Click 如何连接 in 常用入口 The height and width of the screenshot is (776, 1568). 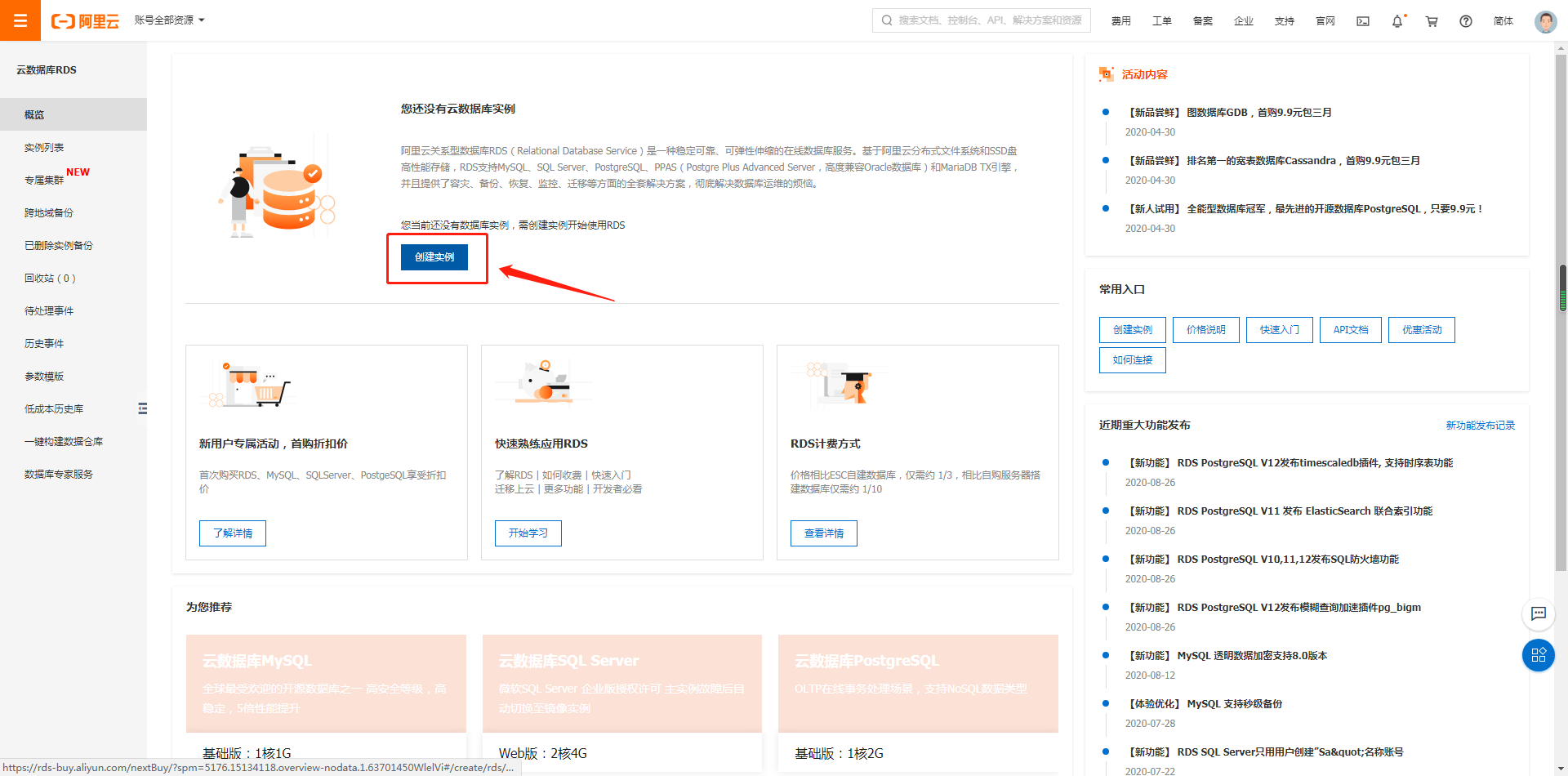[x=1133, y=360]
